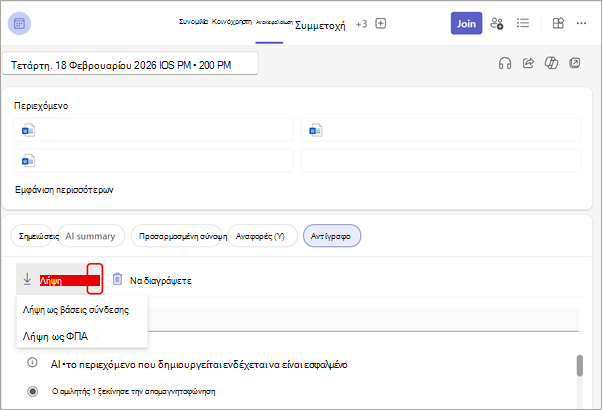Click the transcription started record icon
Image resolution: width=602 pixels, height=410 pixels.
[33, 391]
